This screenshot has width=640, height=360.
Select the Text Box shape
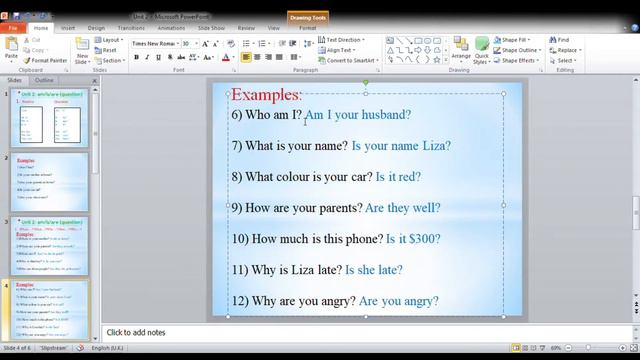(390, 41)
